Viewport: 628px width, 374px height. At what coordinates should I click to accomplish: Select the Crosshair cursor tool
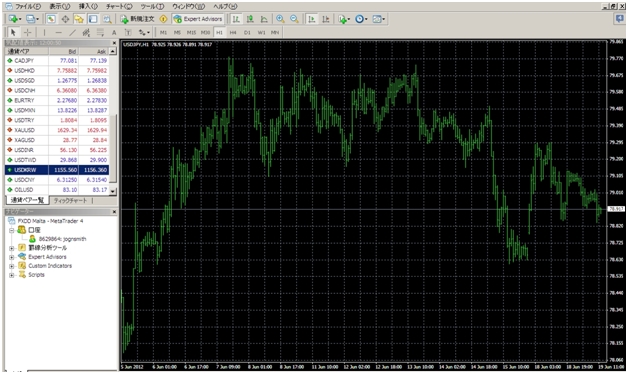(27, 32)
